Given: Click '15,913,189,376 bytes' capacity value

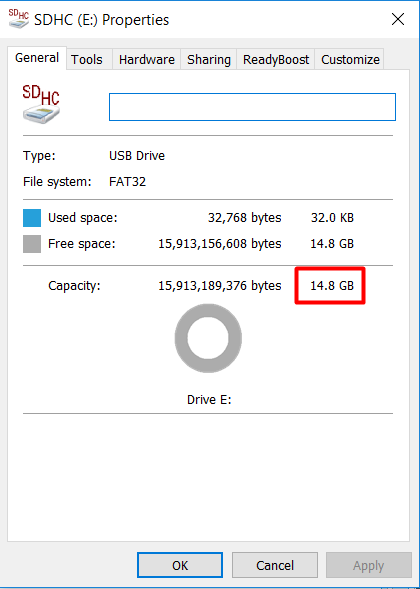Looking at the screenshot, I should (x=220, y=286).
